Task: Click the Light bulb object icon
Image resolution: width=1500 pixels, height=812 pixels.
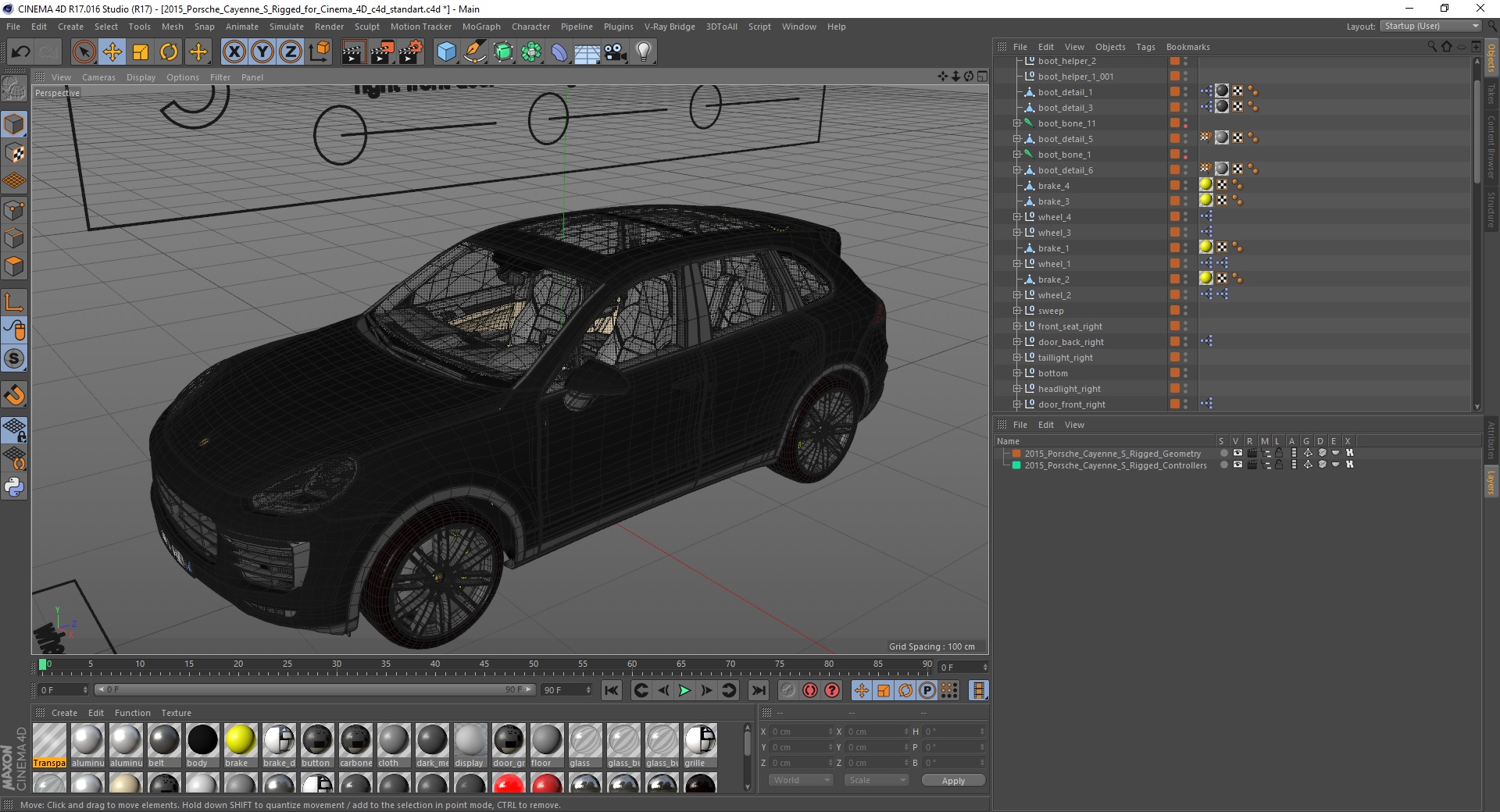Action: click(x=643, y=52)
